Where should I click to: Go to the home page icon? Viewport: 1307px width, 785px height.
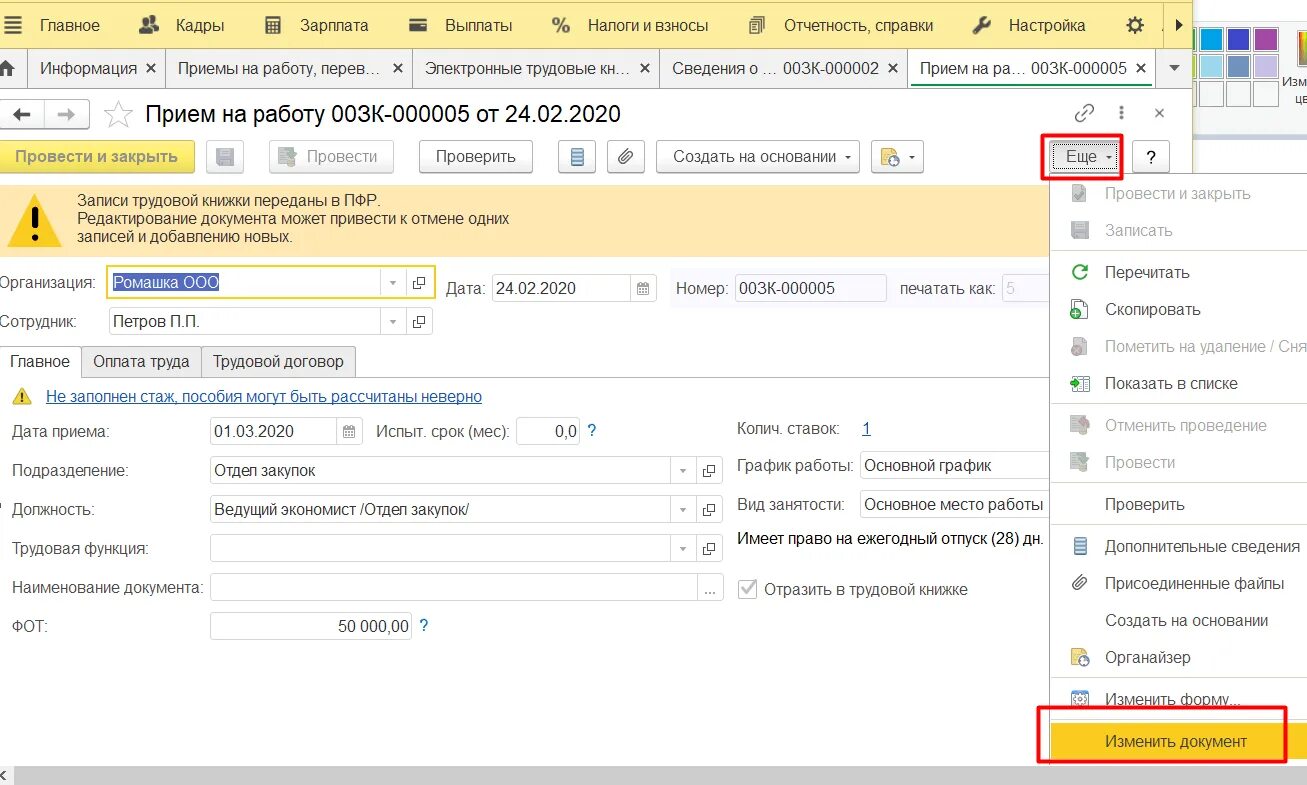click(8, 68)
